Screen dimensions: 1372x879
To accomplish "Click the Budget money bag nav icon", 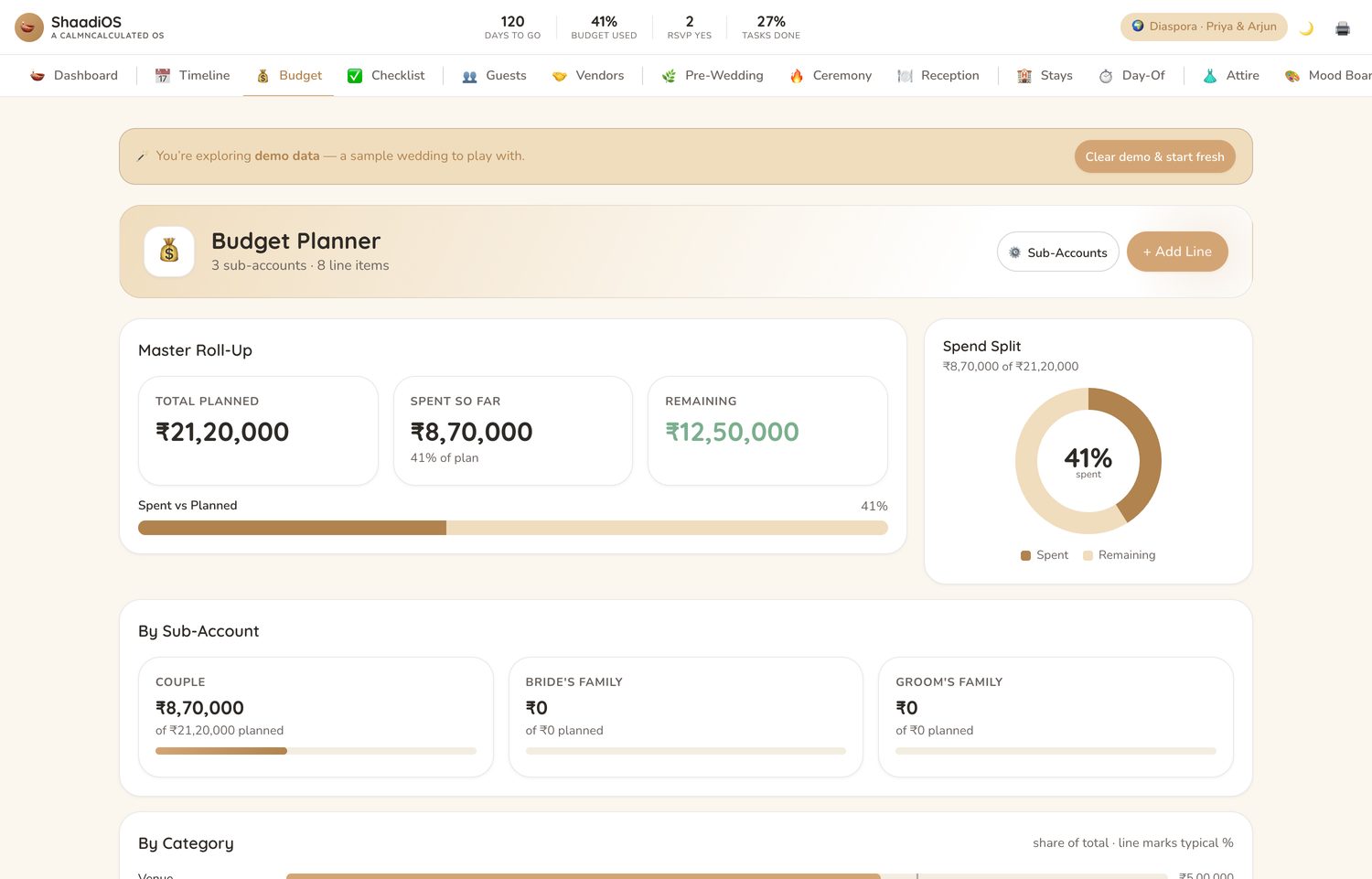I will click(263, 76).
